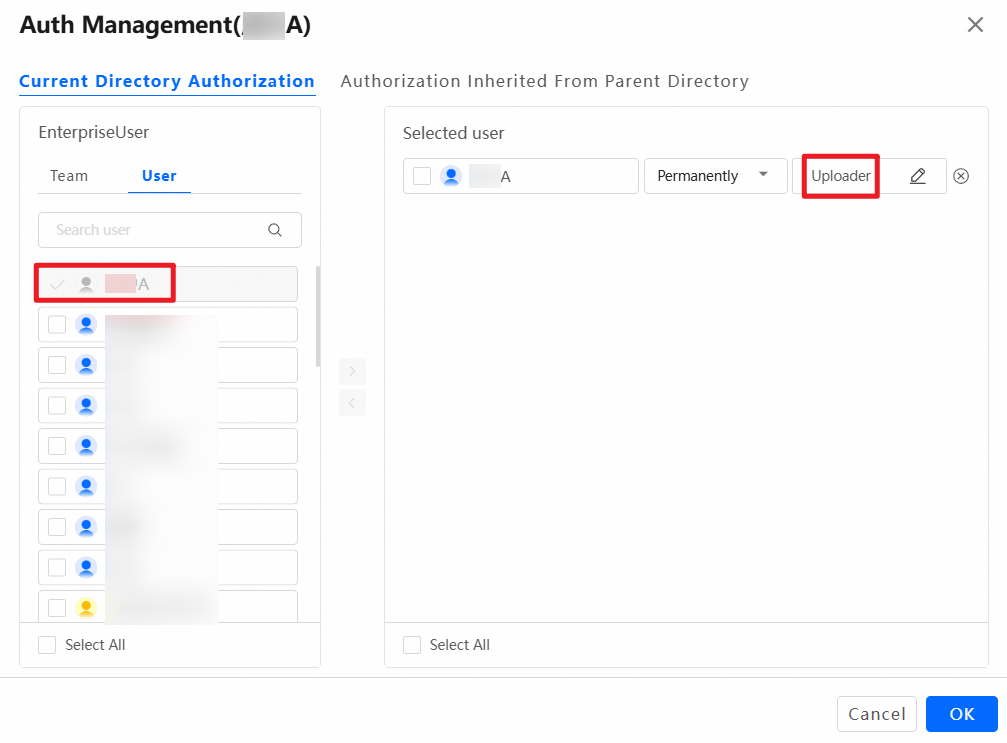Click the move-right arrow button
This screenshot has width=1007, height=743.
click(352, 371)
